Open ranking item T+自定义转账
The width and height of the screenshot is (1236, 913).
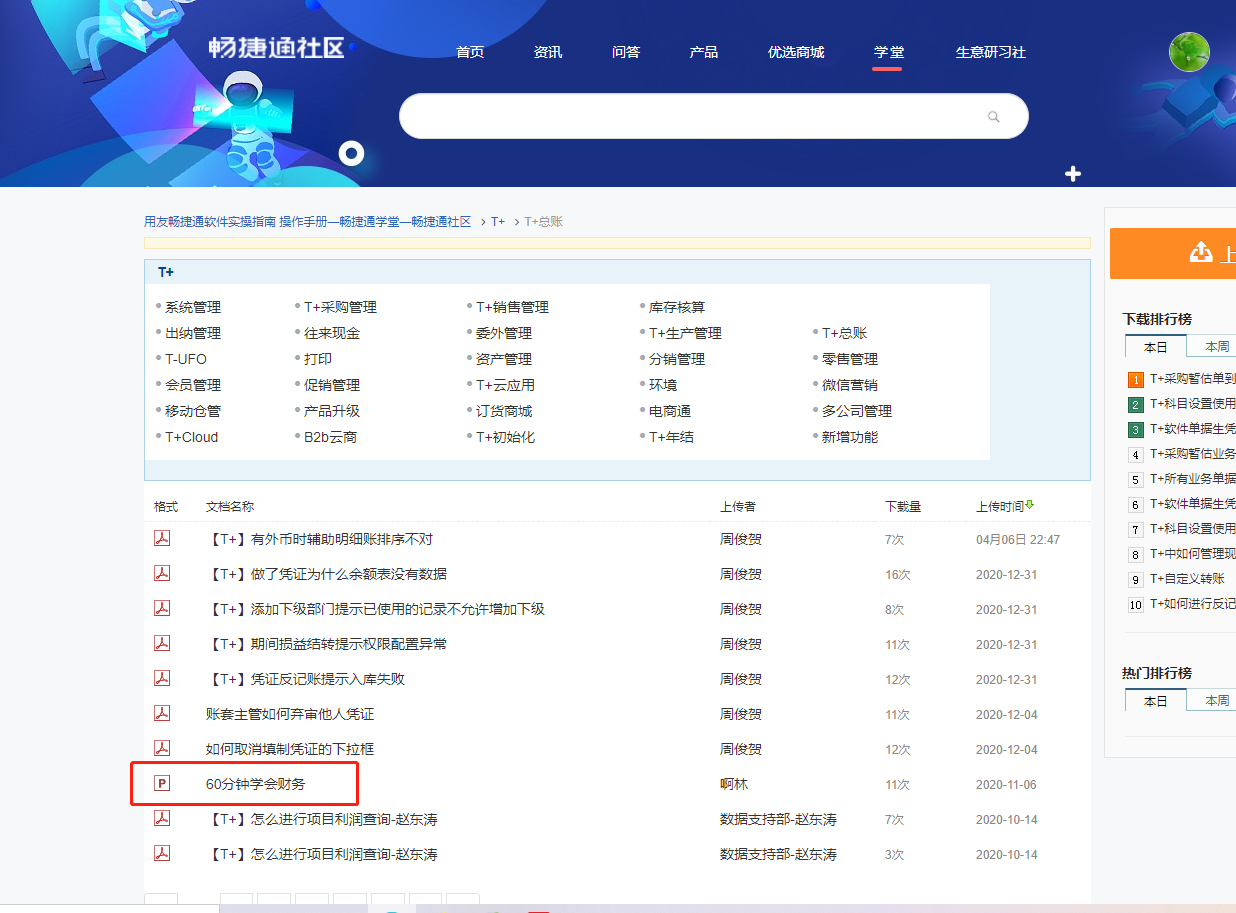tap(1187, 579)
